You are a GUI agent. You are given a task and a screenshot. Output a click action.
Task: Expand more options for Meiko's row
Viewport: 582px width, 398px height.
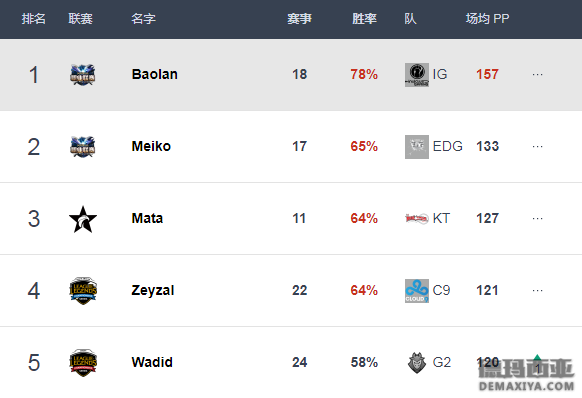click(537, 146)
